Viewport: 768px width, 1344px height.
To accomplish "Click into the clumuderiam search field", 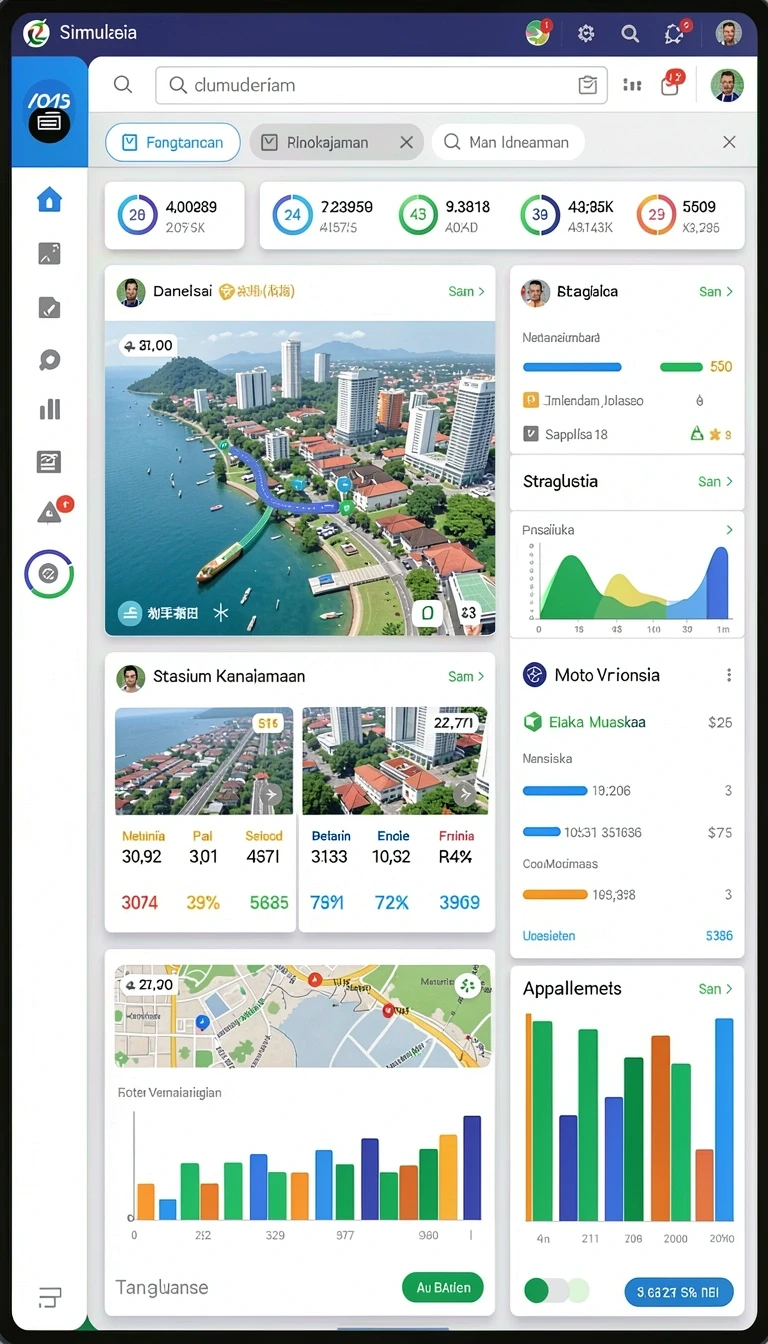I will (381, 86).
